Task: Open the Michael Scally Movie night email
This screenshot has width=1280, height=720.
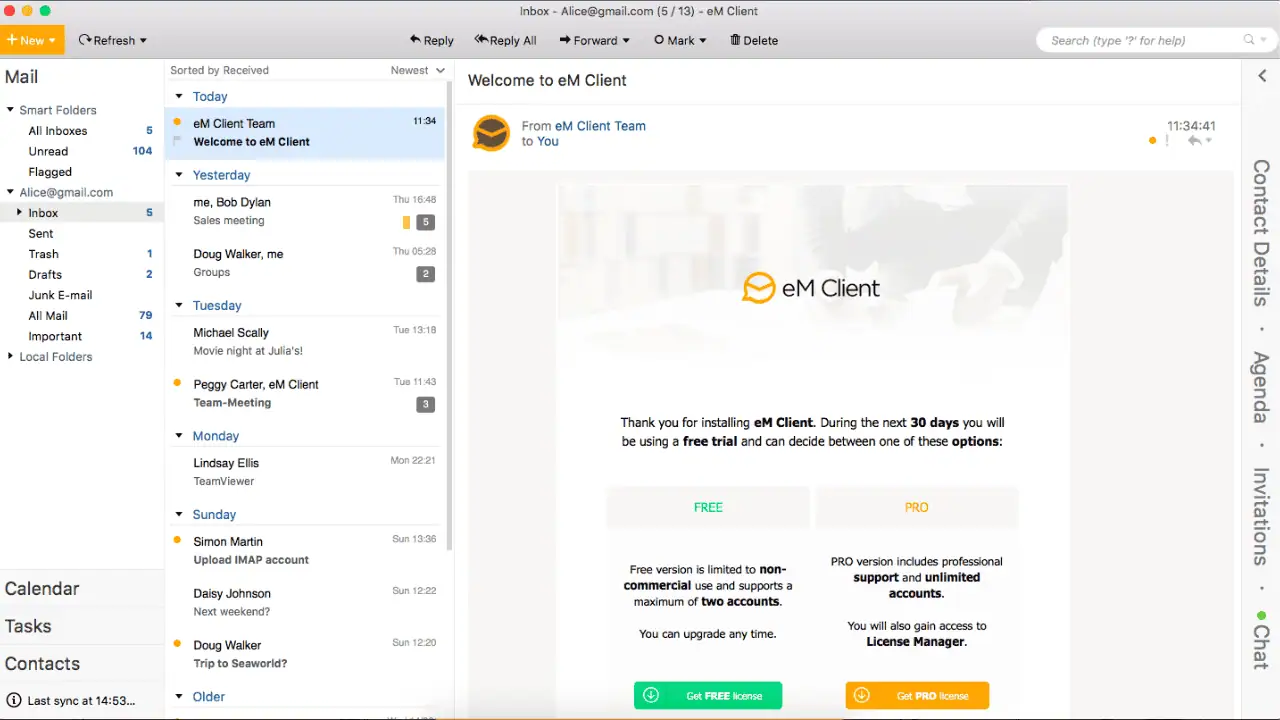Action: 305,341
